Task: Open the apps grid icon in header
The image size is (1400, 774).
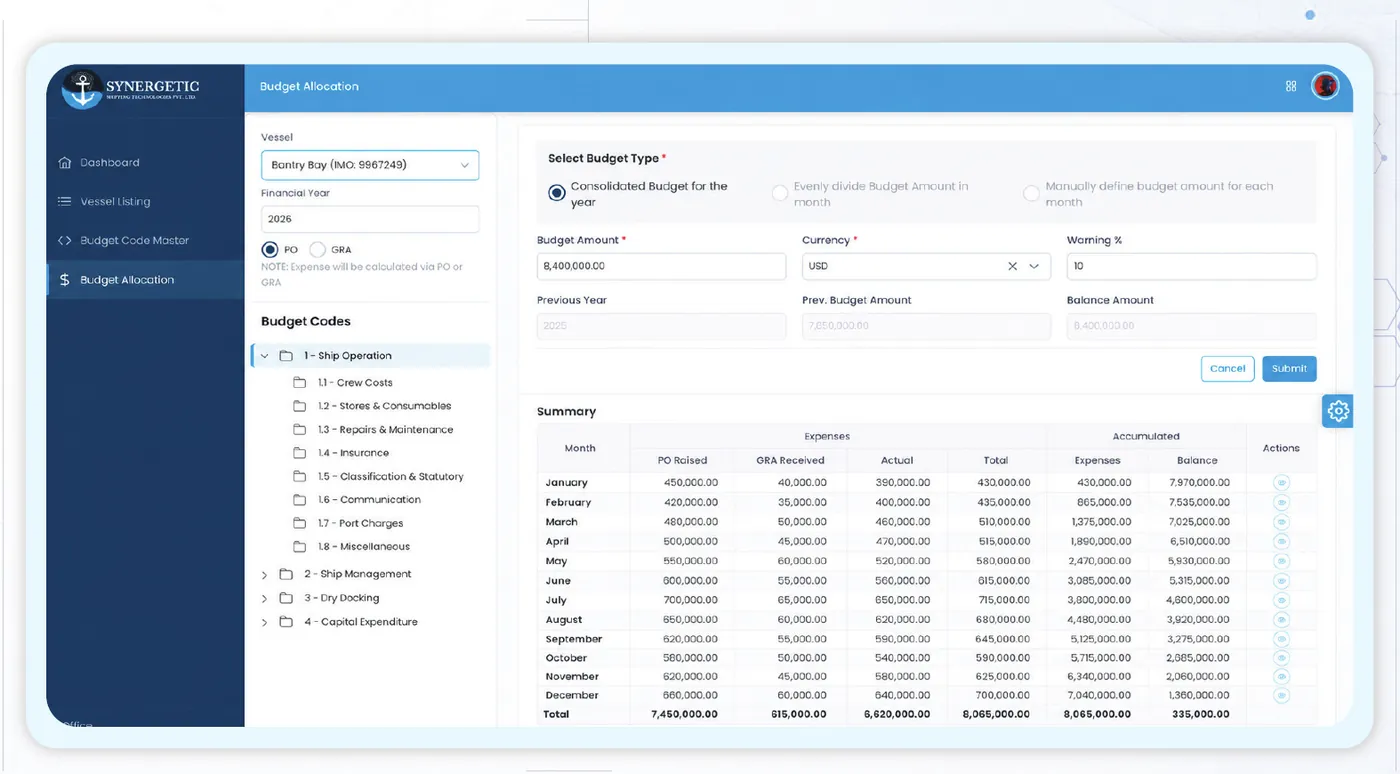Action: point(1291,86)
